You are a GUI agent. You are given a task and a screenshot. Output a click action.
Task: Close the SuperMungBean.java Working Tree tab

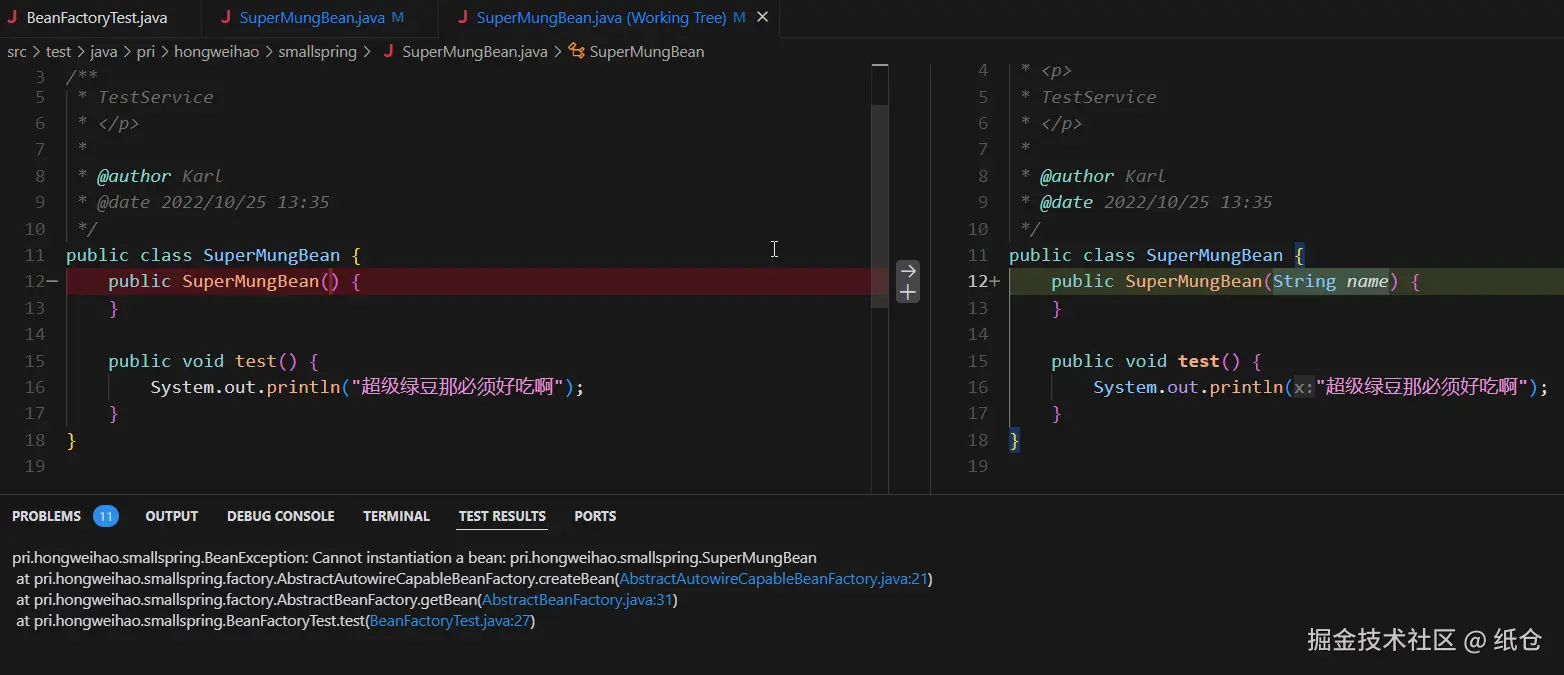pyautogui.click(x=763, y=18)
